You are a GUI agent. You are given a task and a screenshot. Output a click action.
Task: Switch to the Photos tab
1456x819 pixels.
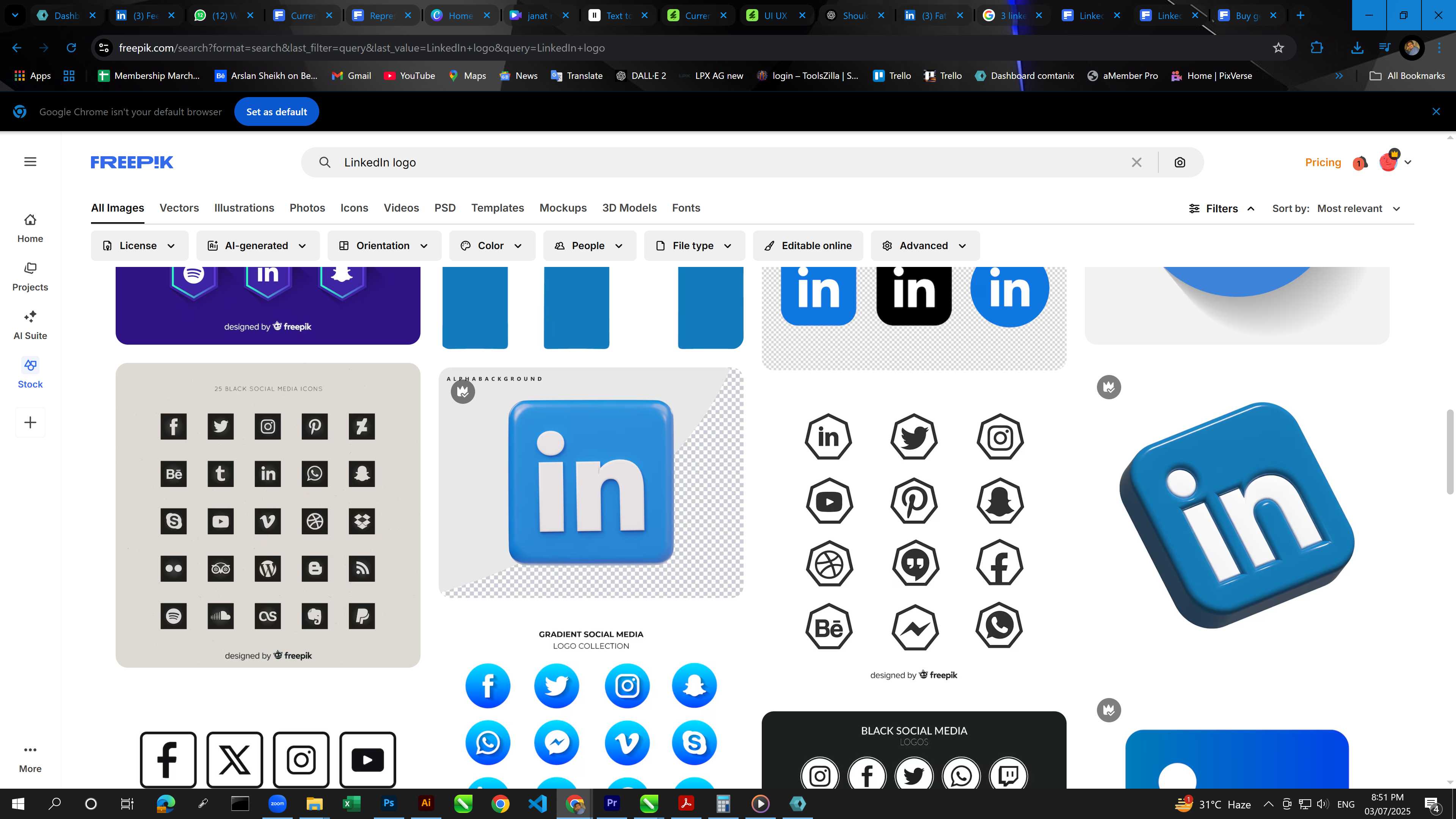pos(308,208)
